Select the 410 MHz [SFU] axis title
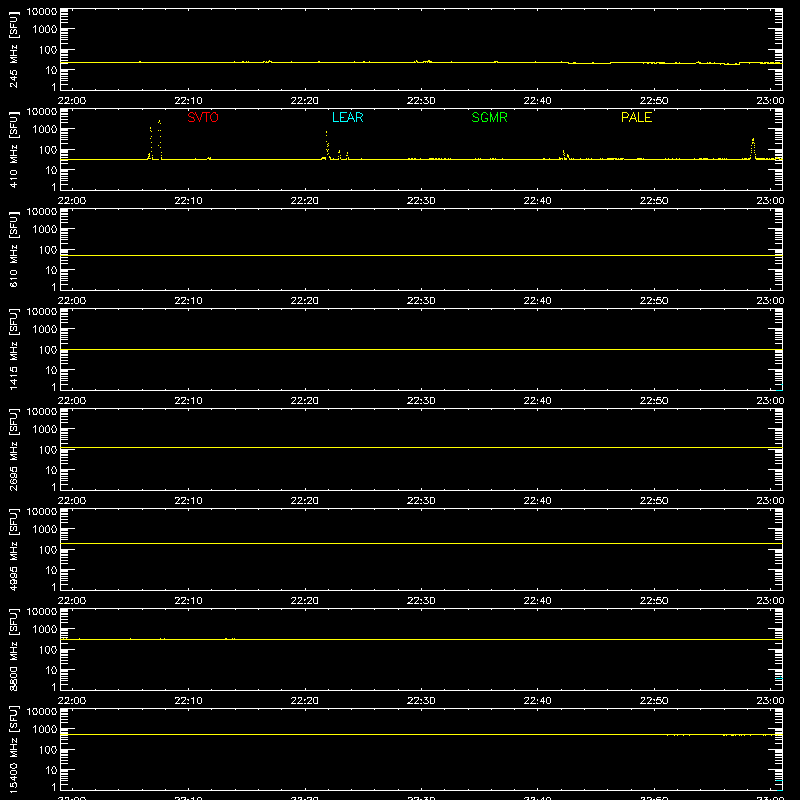The image size is (800, 800). 13,150
